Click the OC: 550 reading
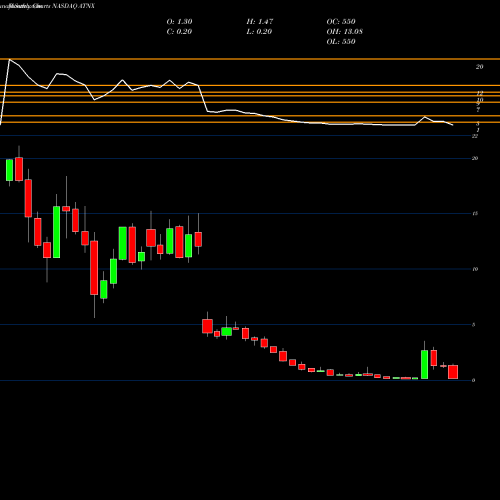Viewport: 500px width, 500px height. coord(341,21)
